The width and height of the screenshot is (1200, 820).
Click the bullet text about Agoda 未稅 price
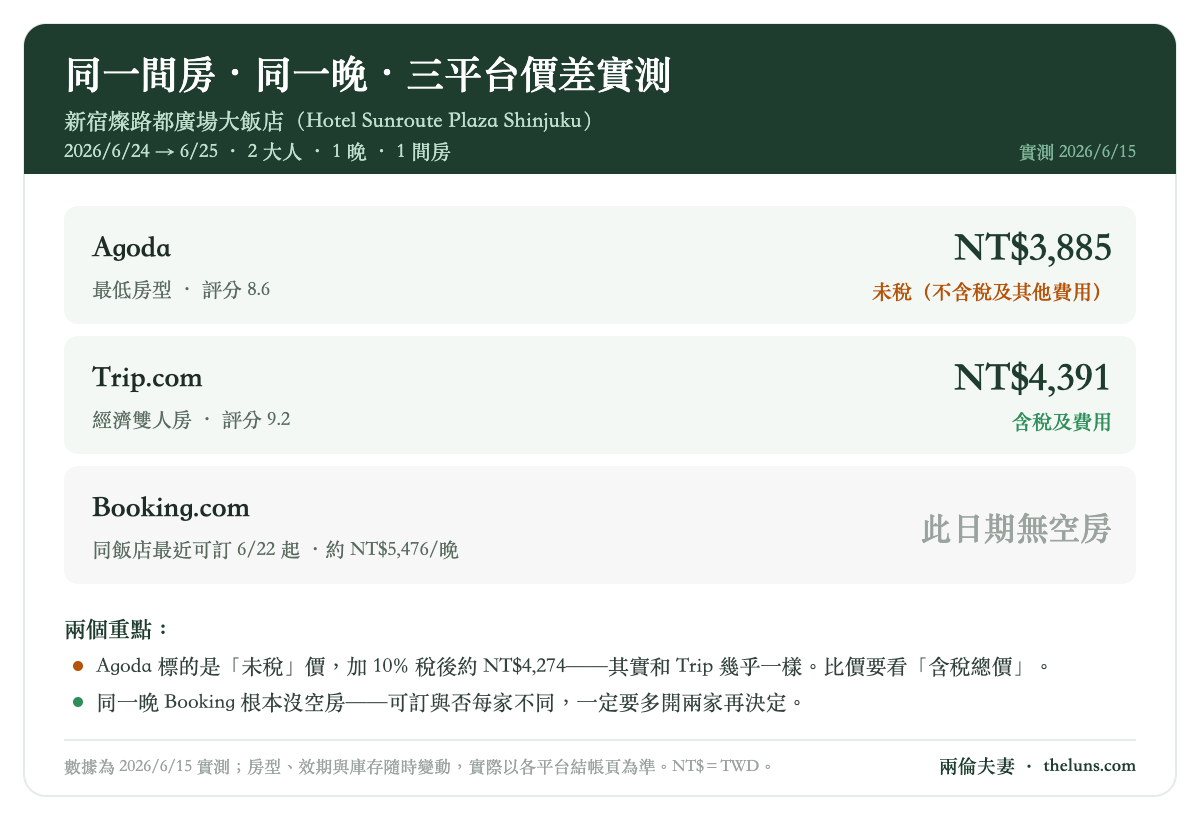572,665
